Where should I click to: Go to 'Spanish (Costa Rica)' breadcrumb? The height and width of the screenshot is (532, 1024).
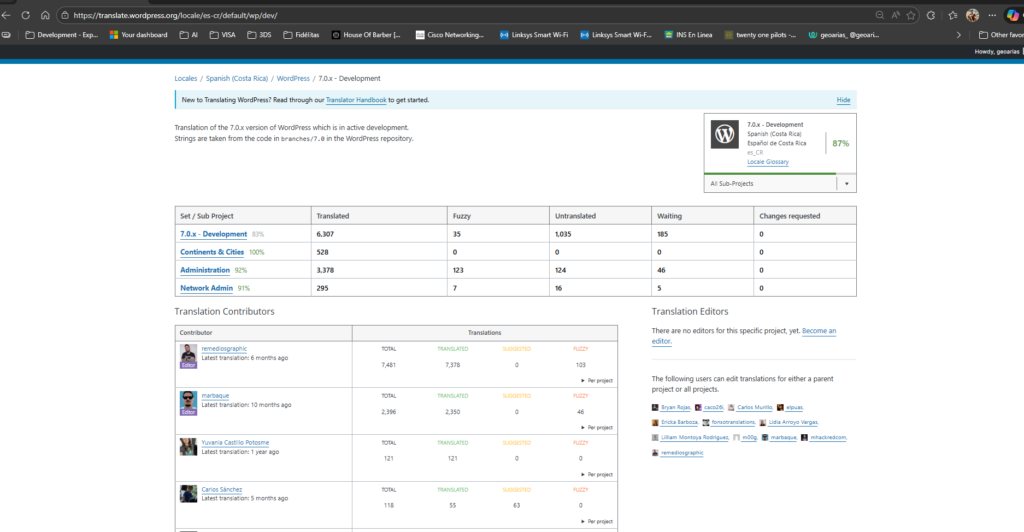pyautogui.click(x=237, y=78)
